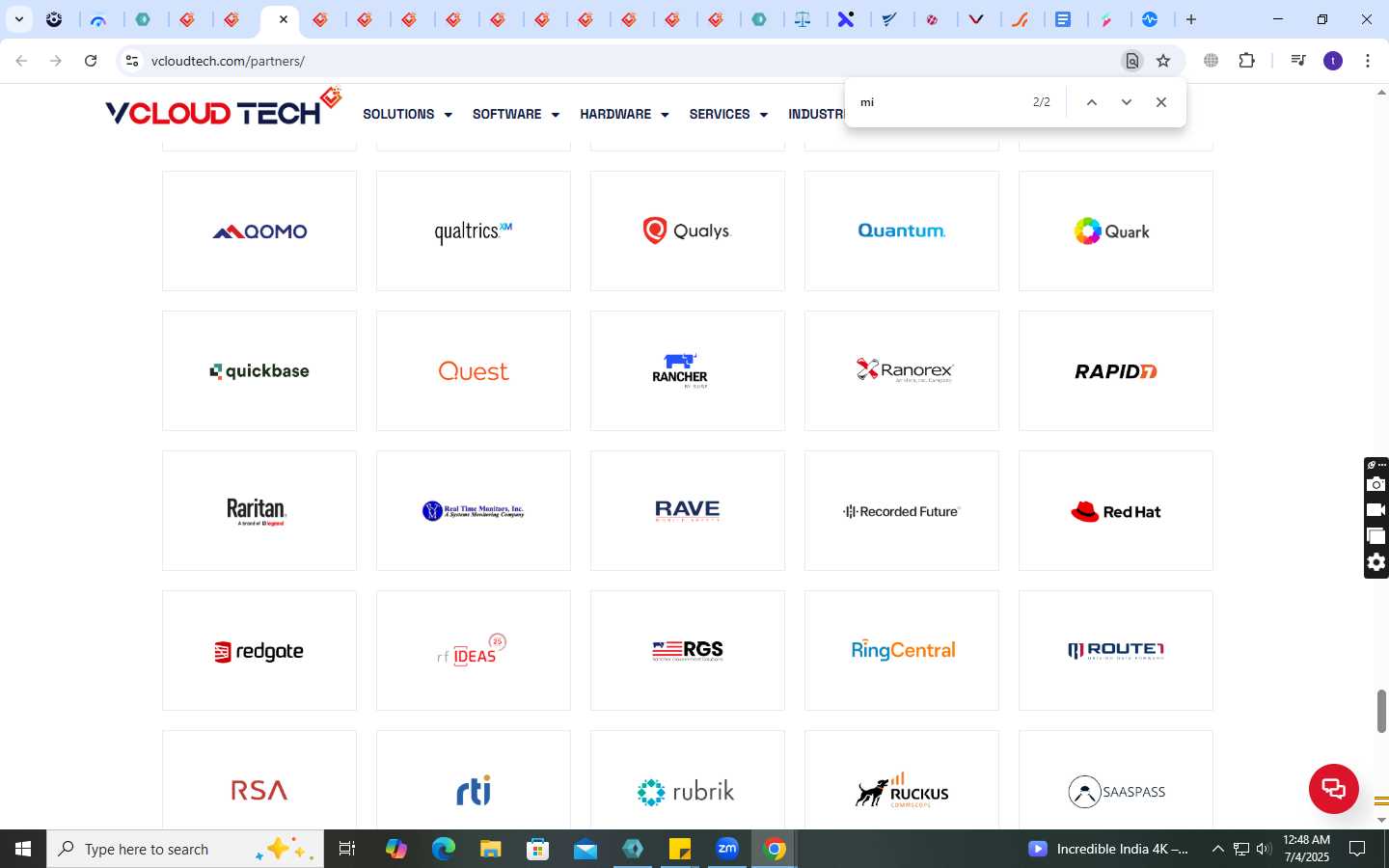1389x868 pixels.
Task: Open the tab search dropdown arrow
Action: (x=18, y=19)
